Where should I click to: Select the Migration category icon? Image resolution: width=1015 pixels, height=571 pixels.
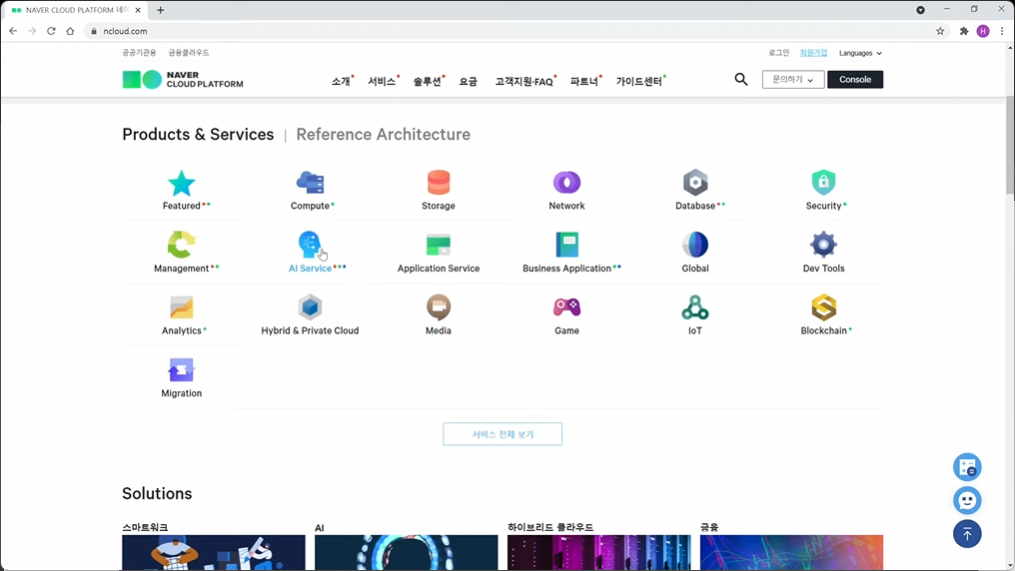pyautogui.click(x=181, y=370)
